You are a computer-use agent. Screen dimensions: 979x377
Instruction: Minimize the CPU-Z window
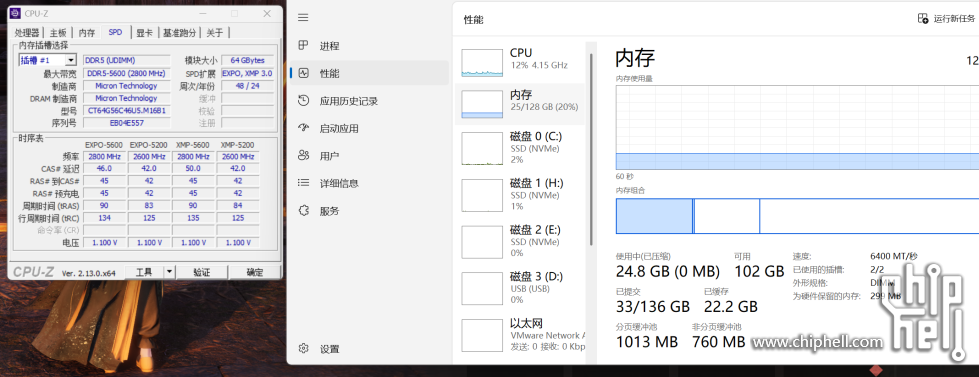[x=202, y=13]
